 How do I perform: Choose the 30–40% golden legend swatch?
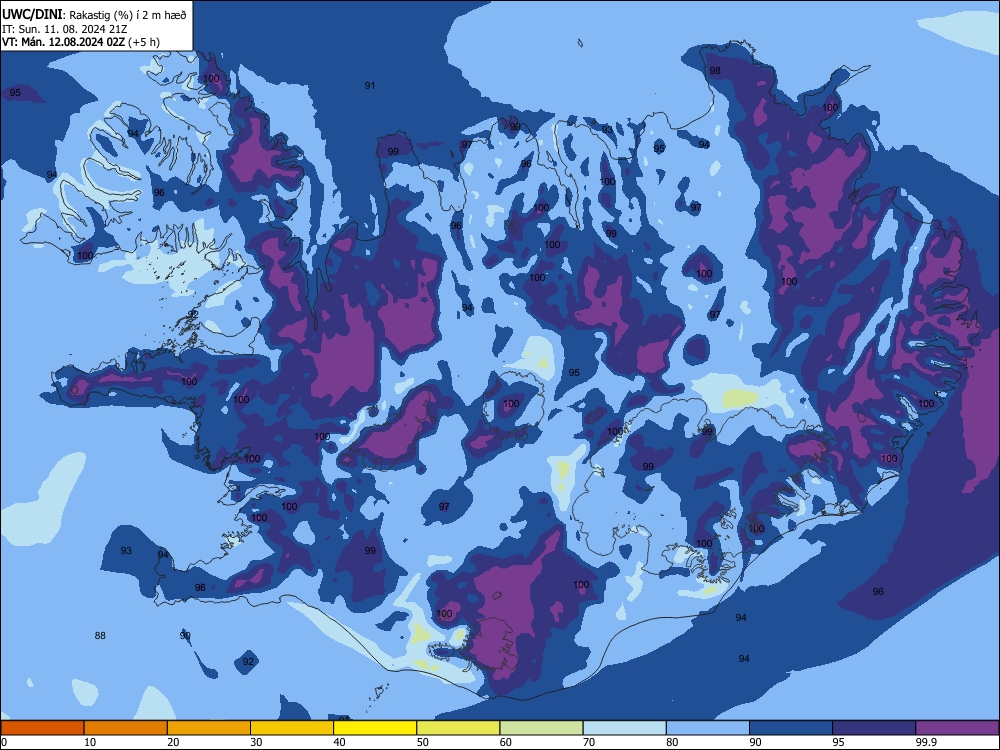tap(292, 728)
